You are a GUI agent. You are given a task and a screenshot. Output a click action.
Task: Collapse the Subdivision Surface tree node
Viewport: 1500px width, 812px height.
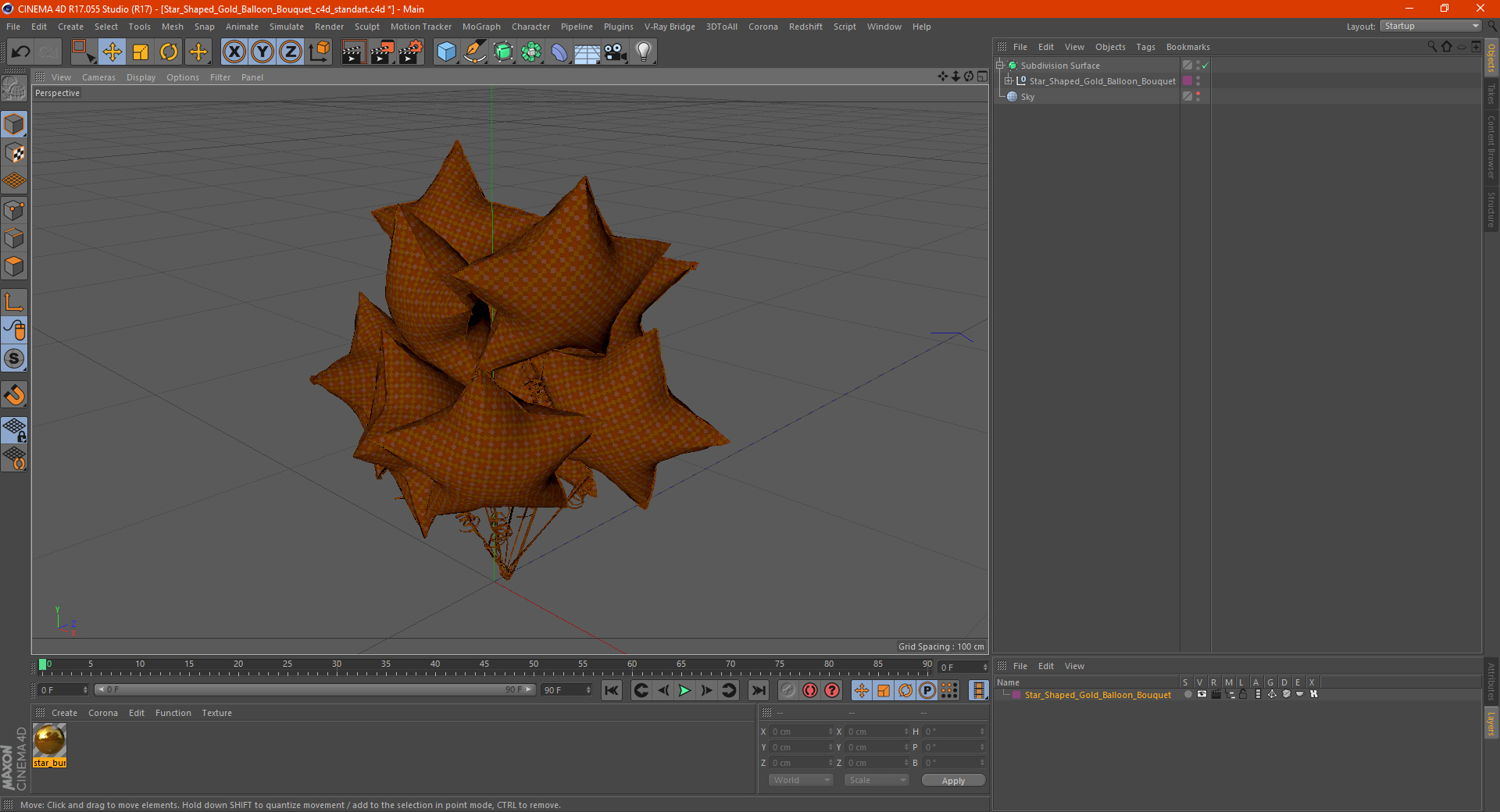pos(999,65)
